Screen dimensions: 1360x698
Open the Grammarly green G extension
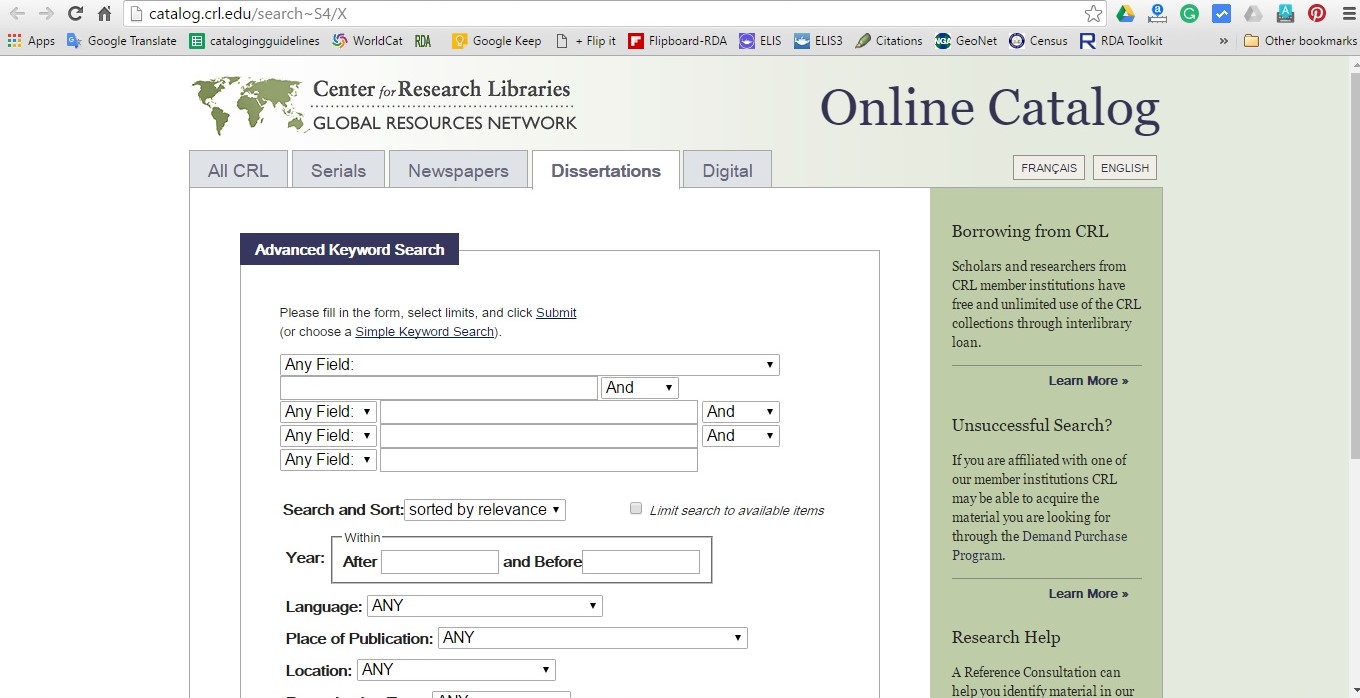point(1189,14)
